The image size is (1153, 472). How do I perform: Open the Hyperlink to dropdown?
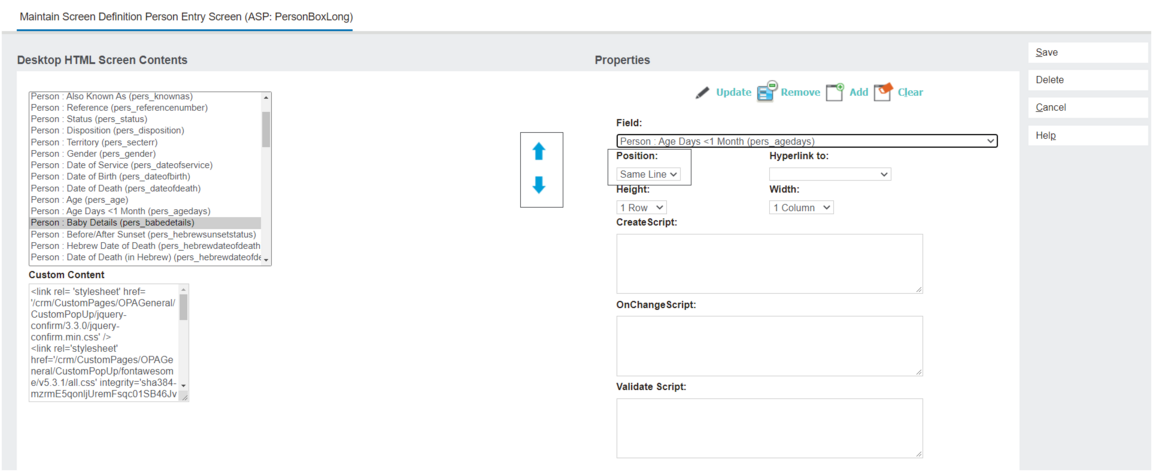pyautogui.click(x=830, y=174)
